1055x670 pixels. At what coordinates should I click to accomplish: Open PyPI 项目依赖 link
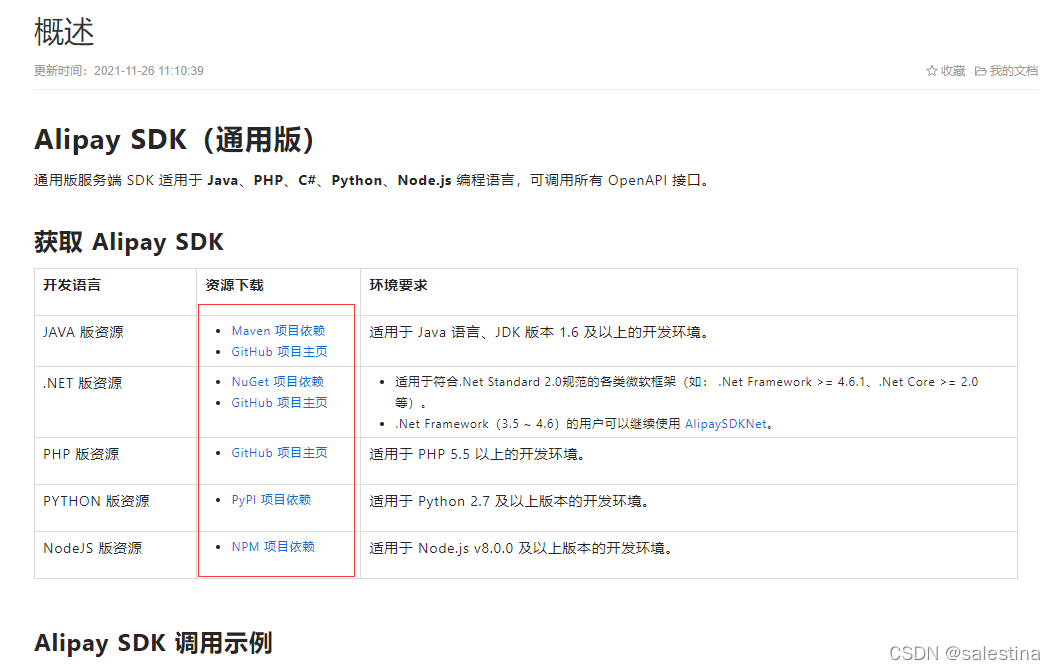click(271, 500)
